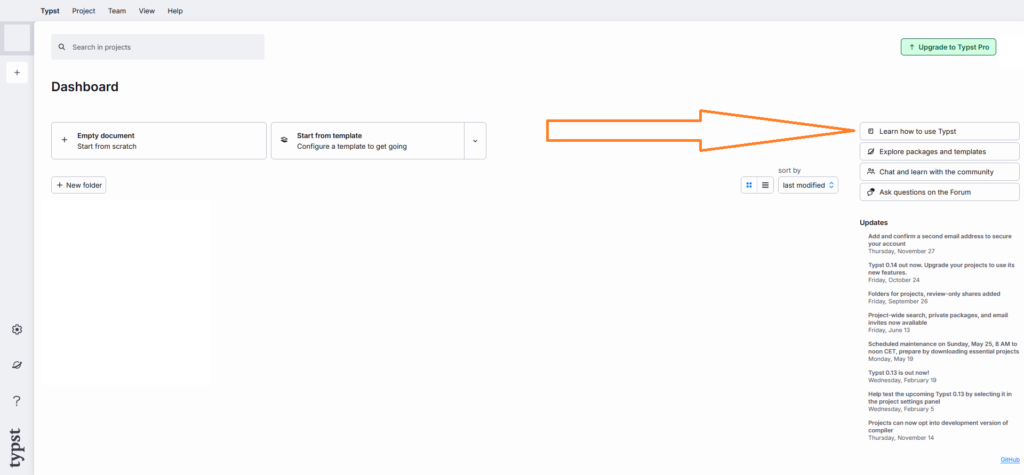This screenshot has width=1024, height=475.
Task: Focus the Search in projects field
Action: point(160,47)
